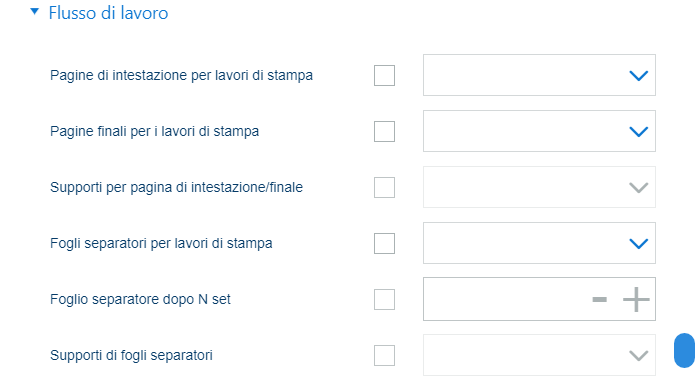Toggle Fogli separatori per lavori checkbox
Viewport: 697px width, 382px height.
385,243
